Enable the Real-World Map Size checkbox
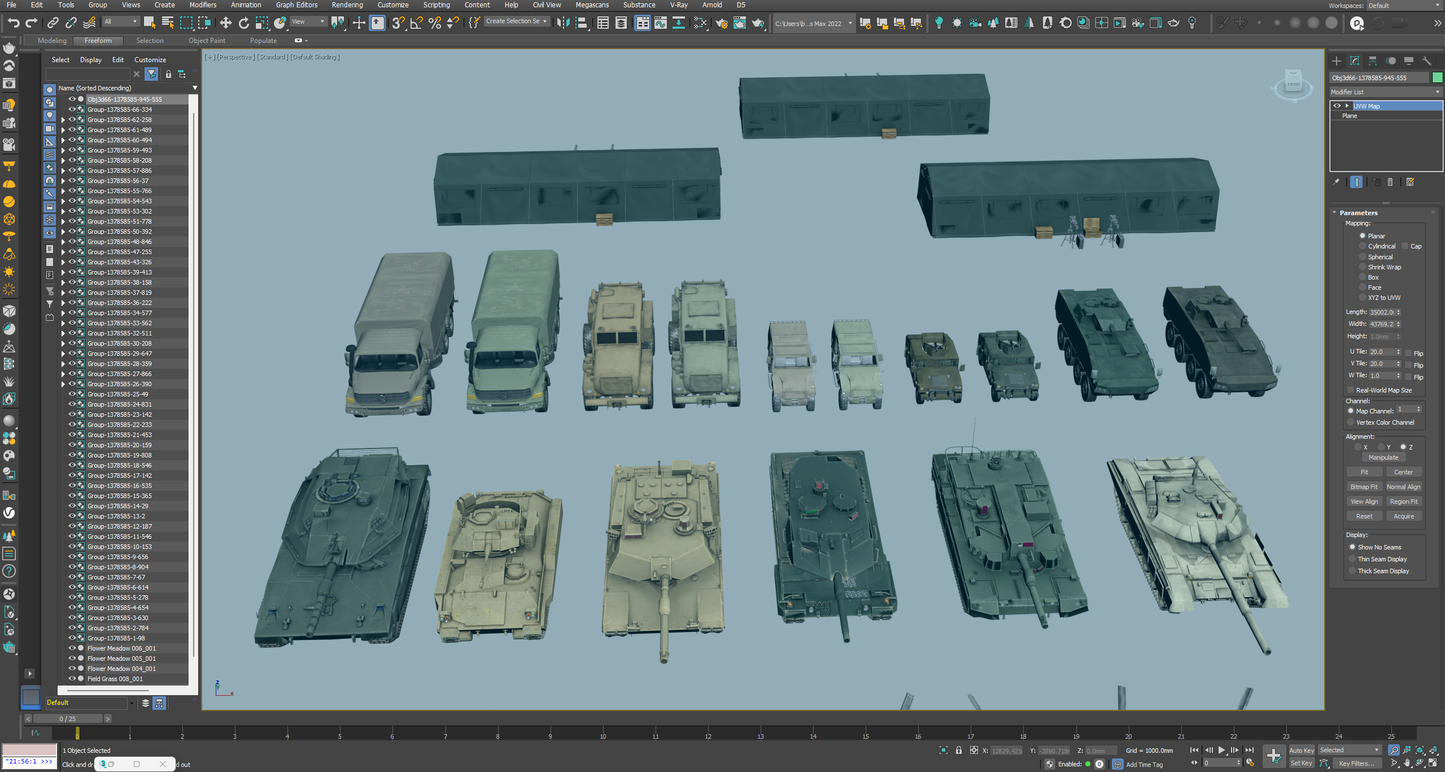Screen dimensions: 1445x772 point(1350,390)
